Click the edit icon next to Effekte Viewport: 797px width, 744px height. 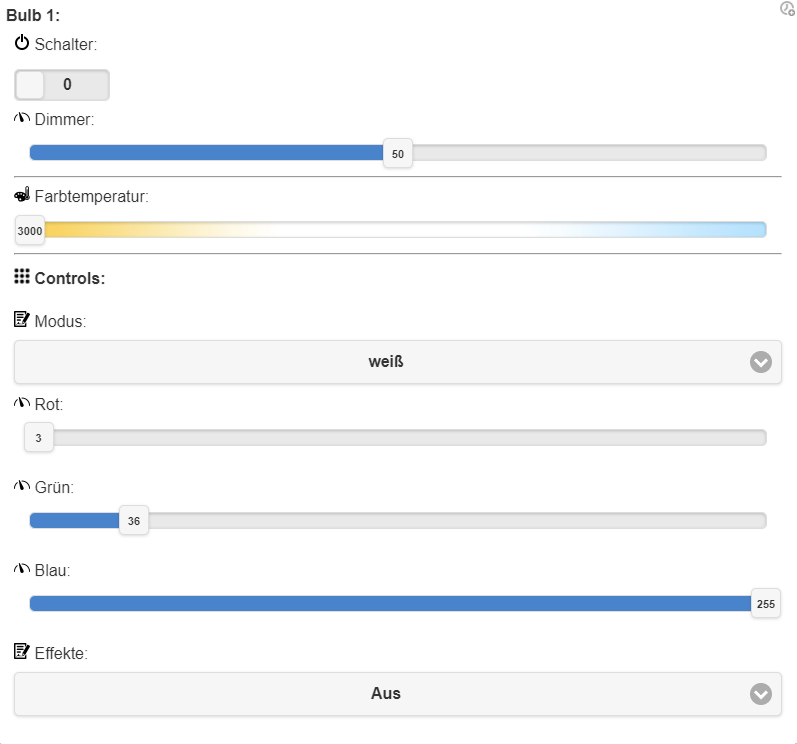[x=22, y=652]
